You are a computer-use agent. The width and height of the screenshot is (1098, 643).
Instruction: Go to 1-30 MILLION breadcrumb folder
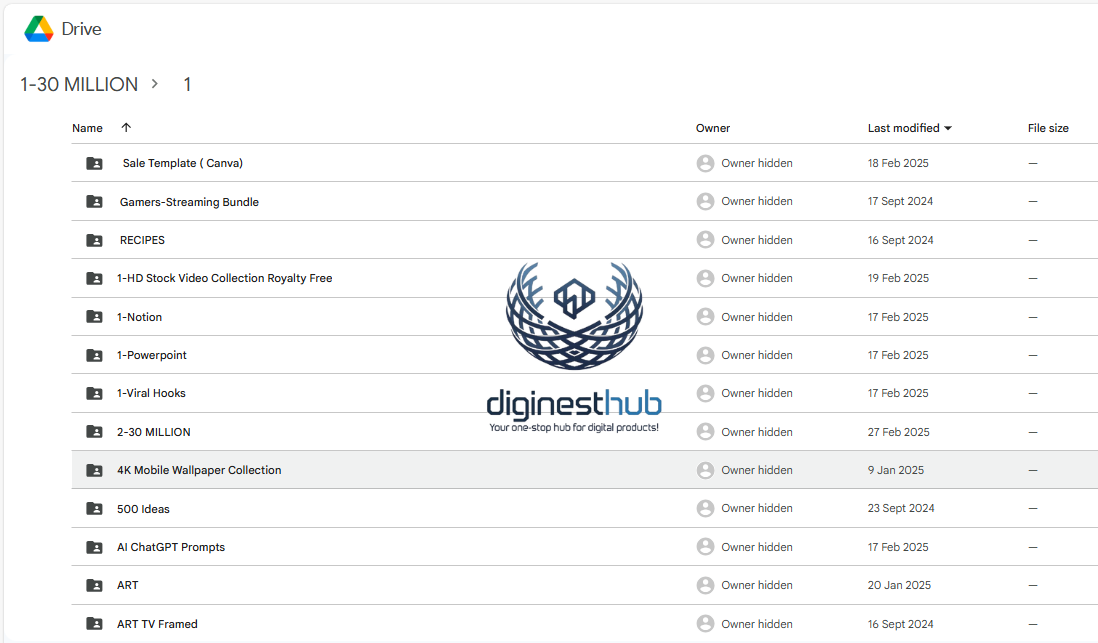(79, 85)
